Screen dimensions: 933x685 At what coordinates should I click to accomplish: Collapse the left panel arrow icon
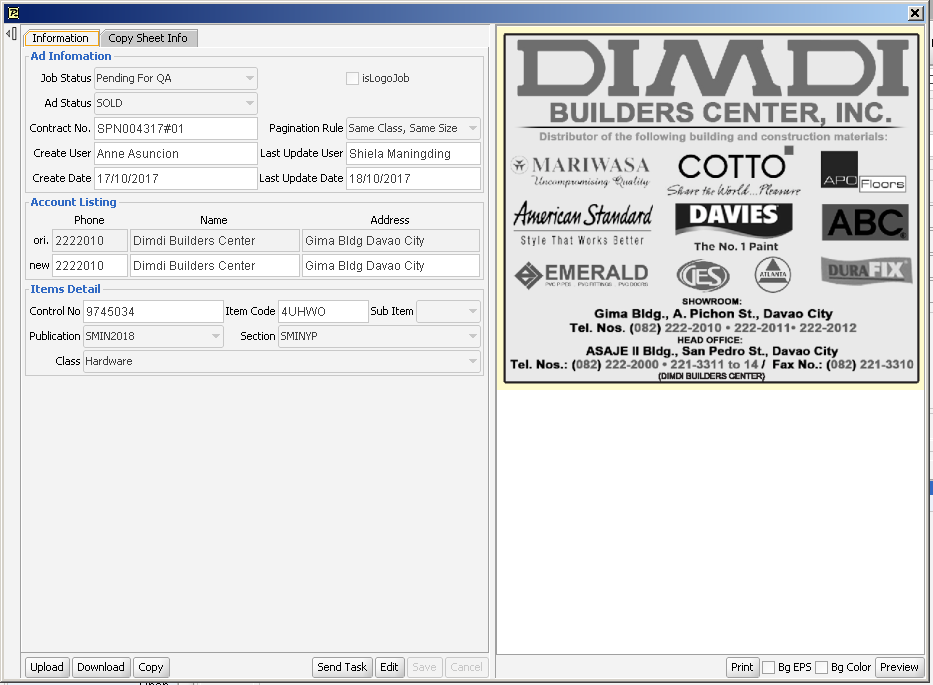[11, 34]
